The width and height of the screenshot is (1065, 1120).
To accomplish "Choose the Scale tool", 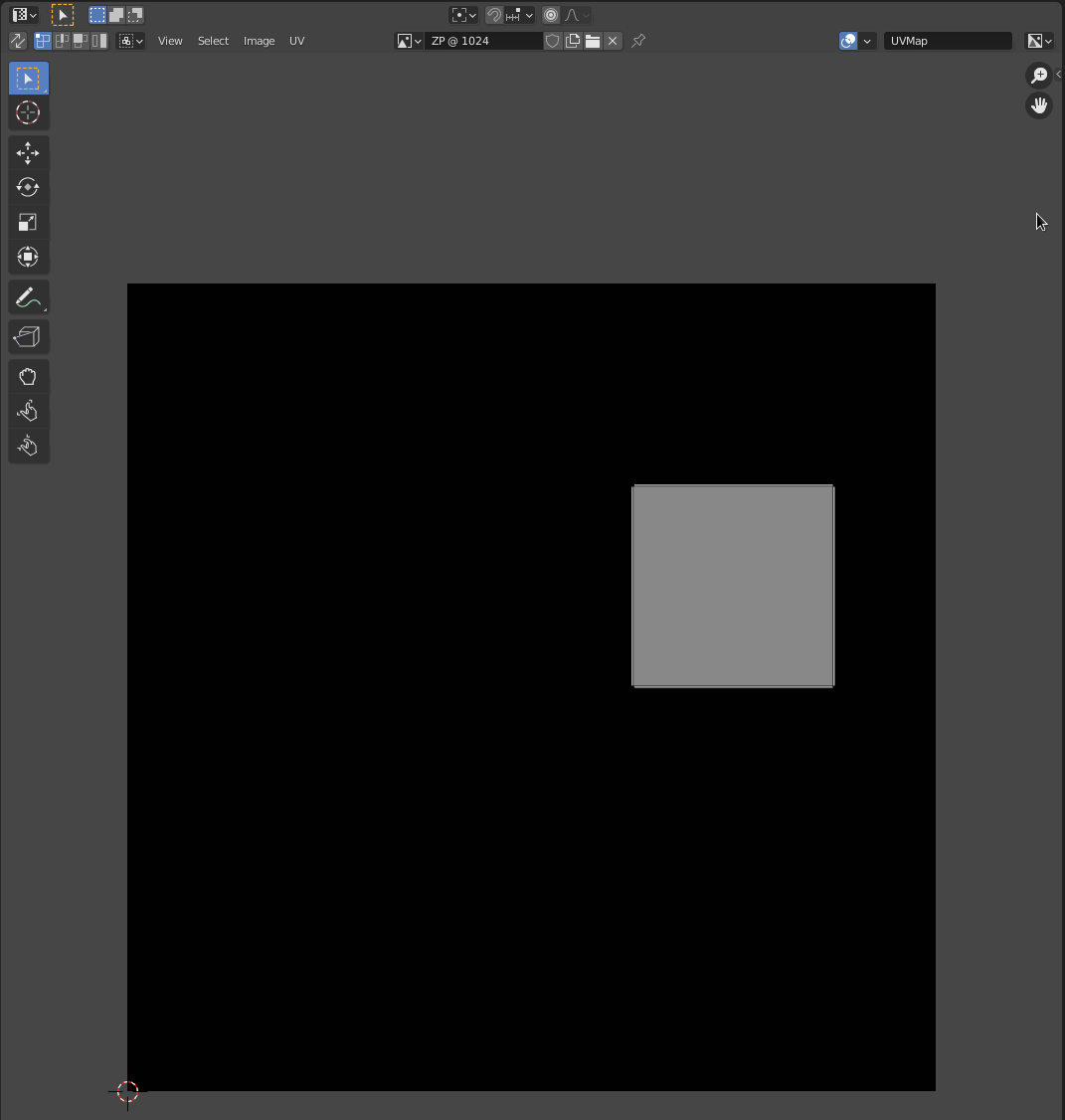I will 29,222.
